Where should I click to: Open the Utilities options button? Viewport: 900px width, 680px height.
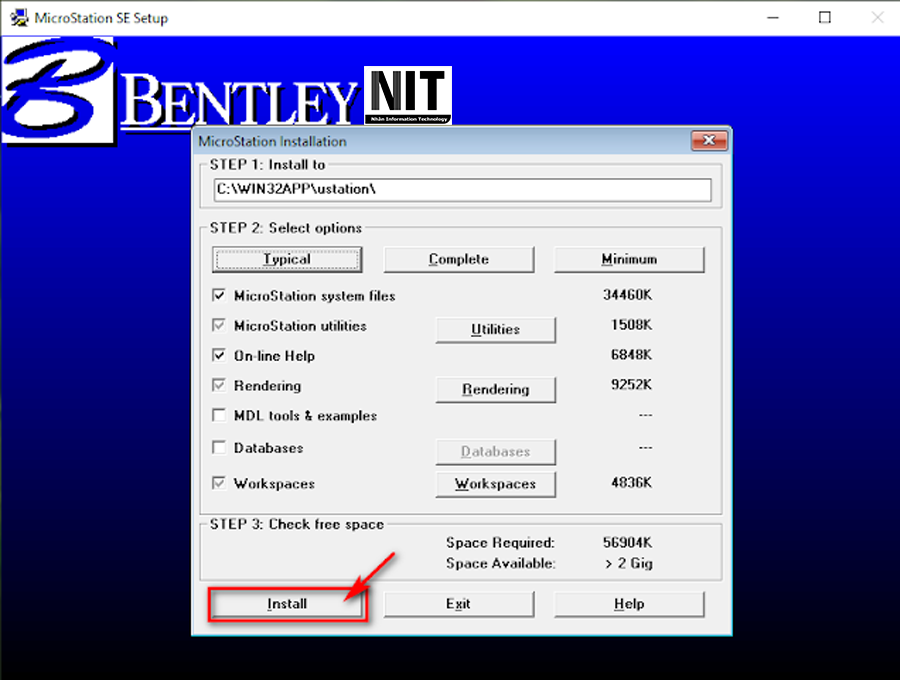click(x=496, y=329)
